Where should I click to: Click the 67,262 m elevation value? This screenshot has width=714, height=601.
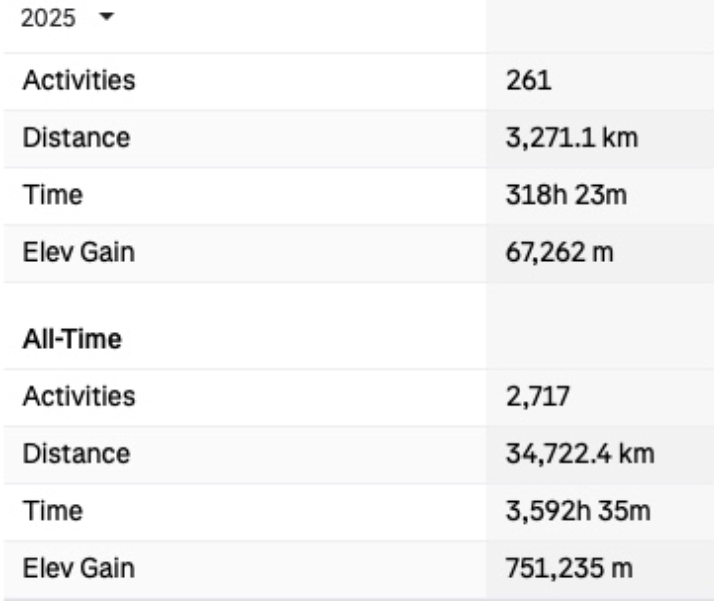coord(562,253)
